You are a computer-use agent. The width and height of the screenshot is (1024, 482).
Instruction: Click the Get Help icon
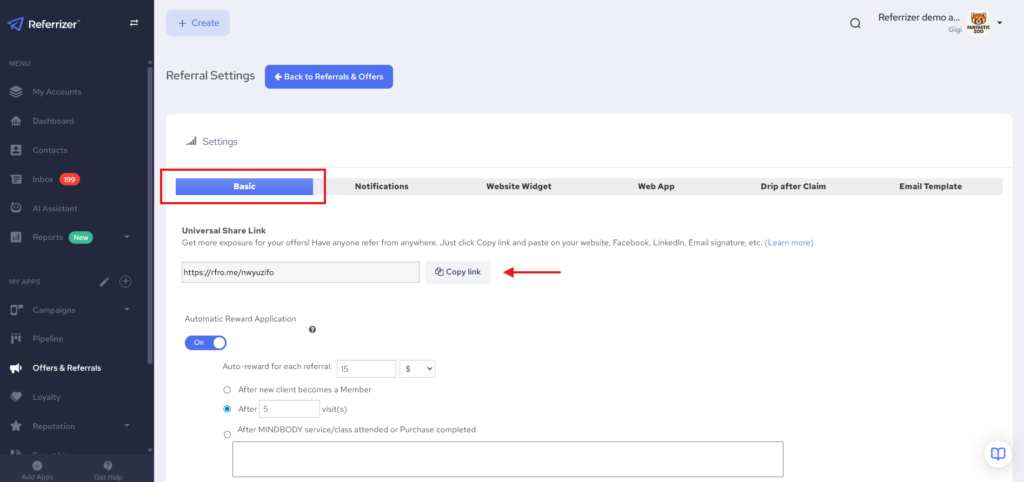[107, 466]
